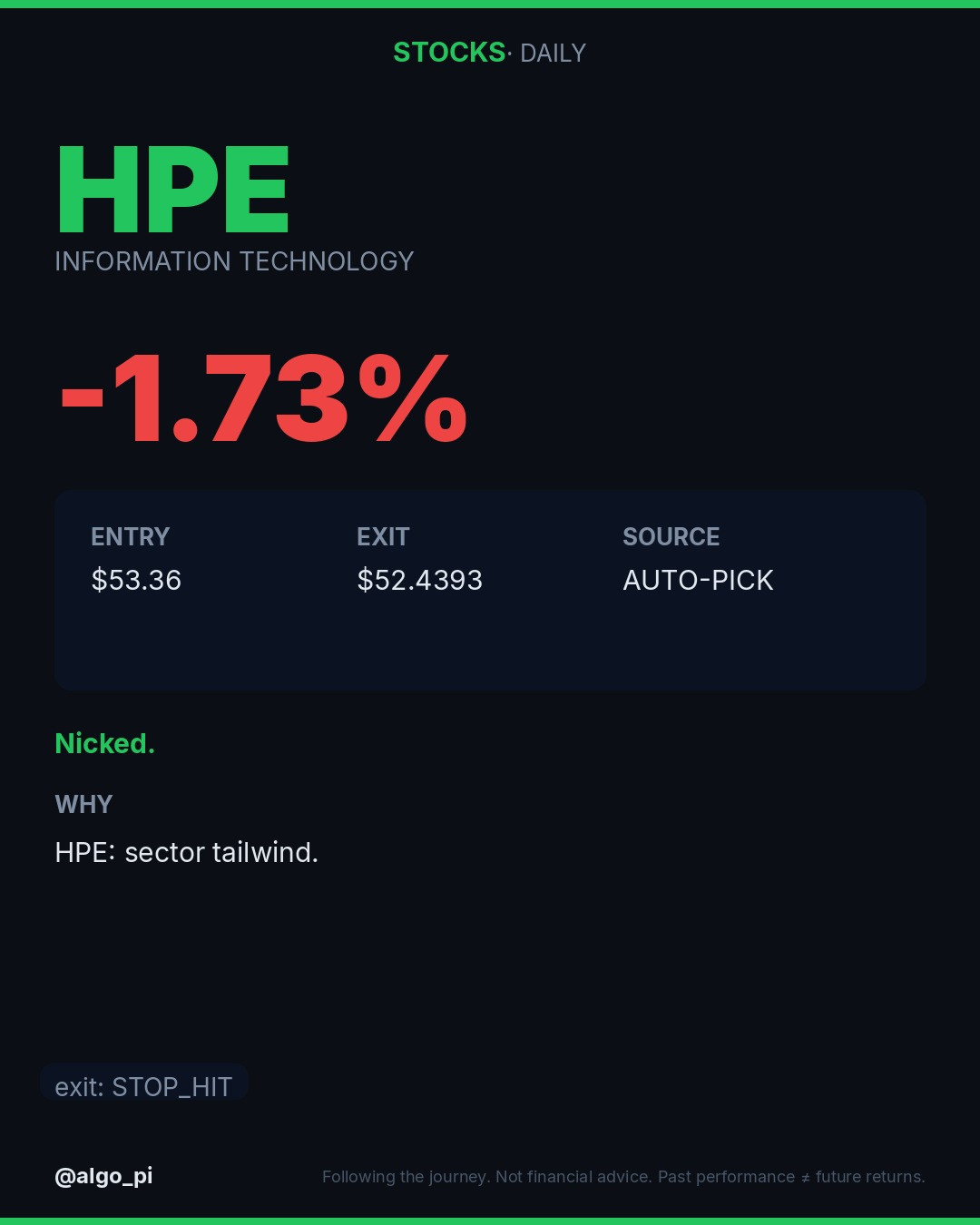The image size is (980, 1225).
Task: Click the HPE: sector tailwind. reason text
Action: [187, 853]
